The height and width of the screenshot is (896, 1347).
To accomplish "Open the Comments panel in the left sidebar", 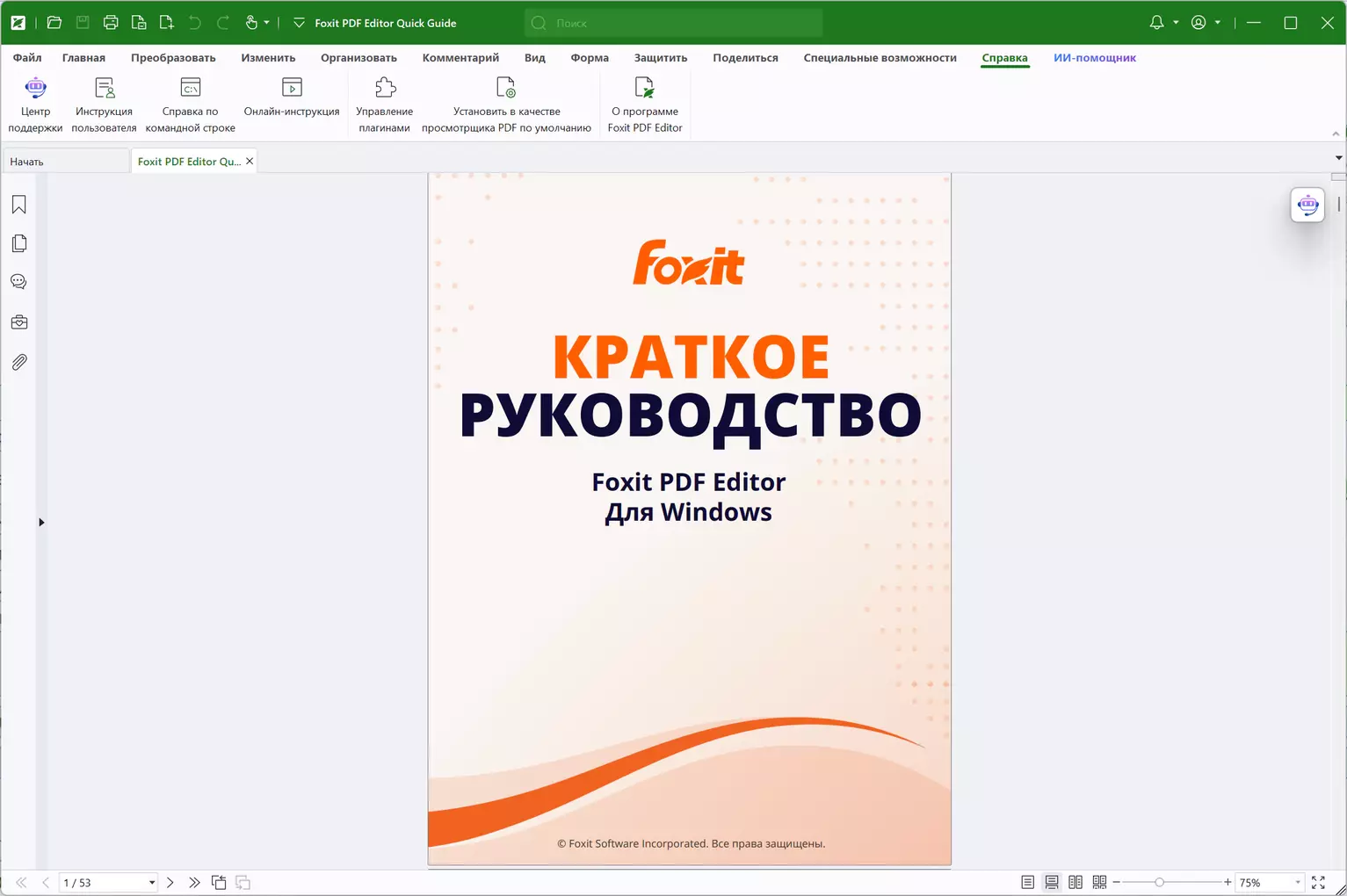I will coord(19,282).
